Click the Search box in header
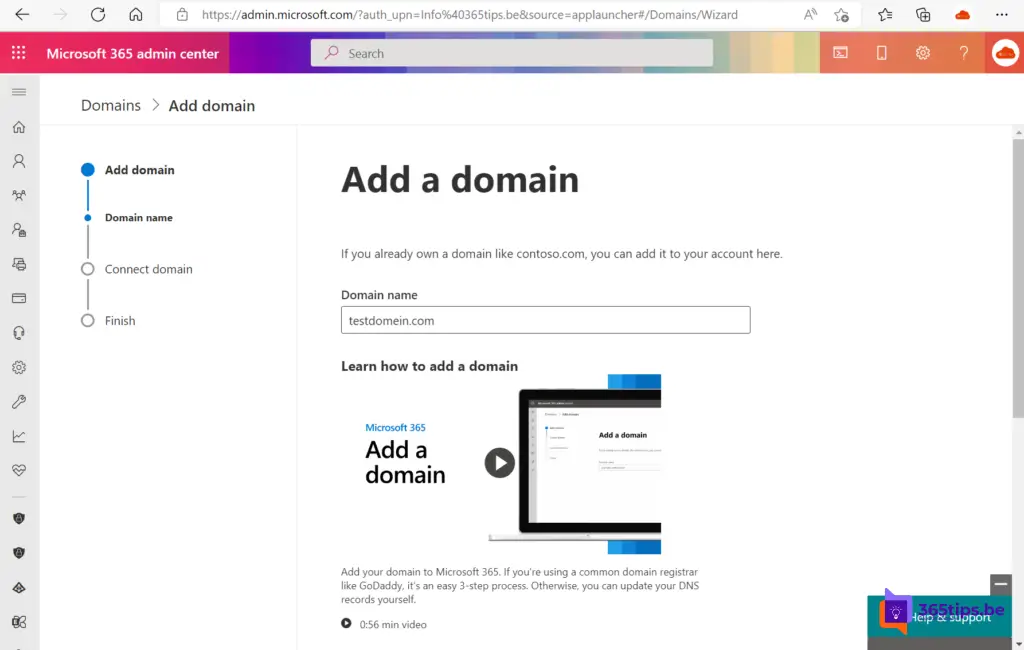 click(x=512, y=53)
